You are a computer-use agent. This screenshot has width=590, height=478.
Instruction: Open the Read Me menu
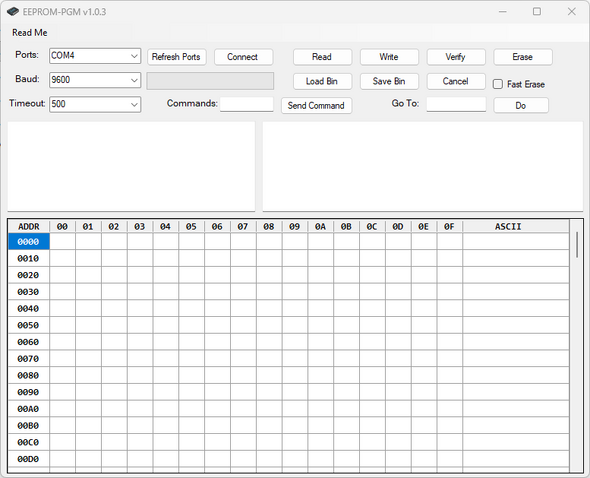click(30, 33)
